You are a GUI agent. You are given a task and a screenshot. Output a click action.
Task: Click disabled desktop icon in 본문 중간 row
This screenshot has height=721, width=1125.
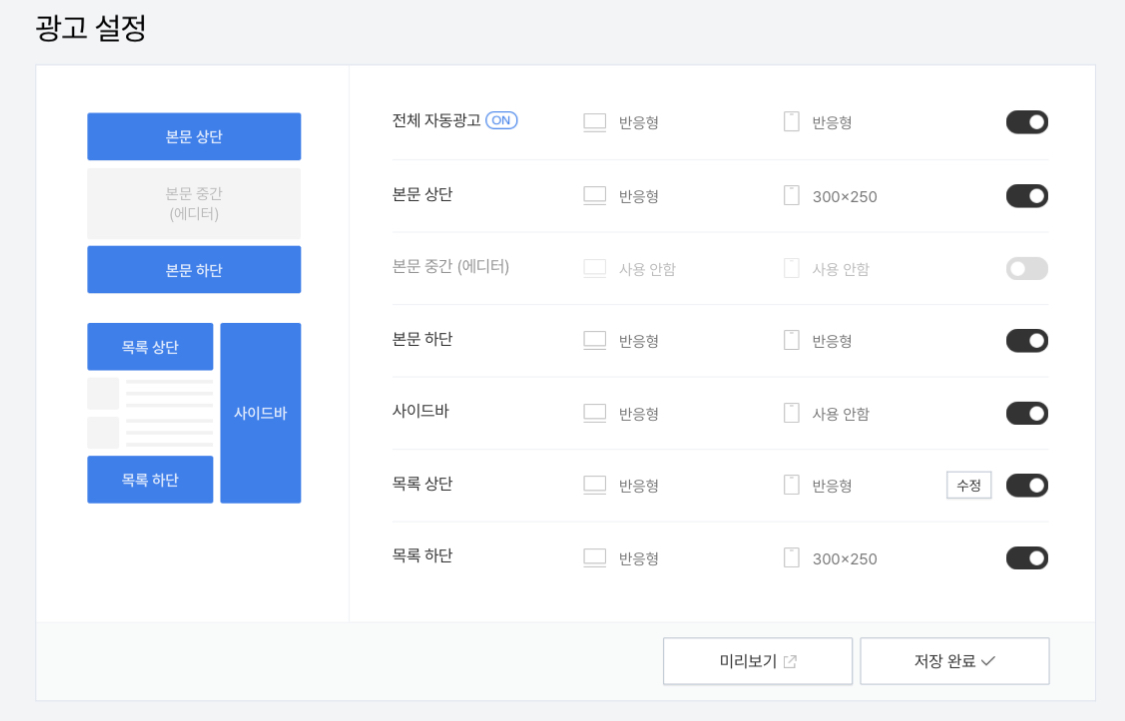click(594, 267)
